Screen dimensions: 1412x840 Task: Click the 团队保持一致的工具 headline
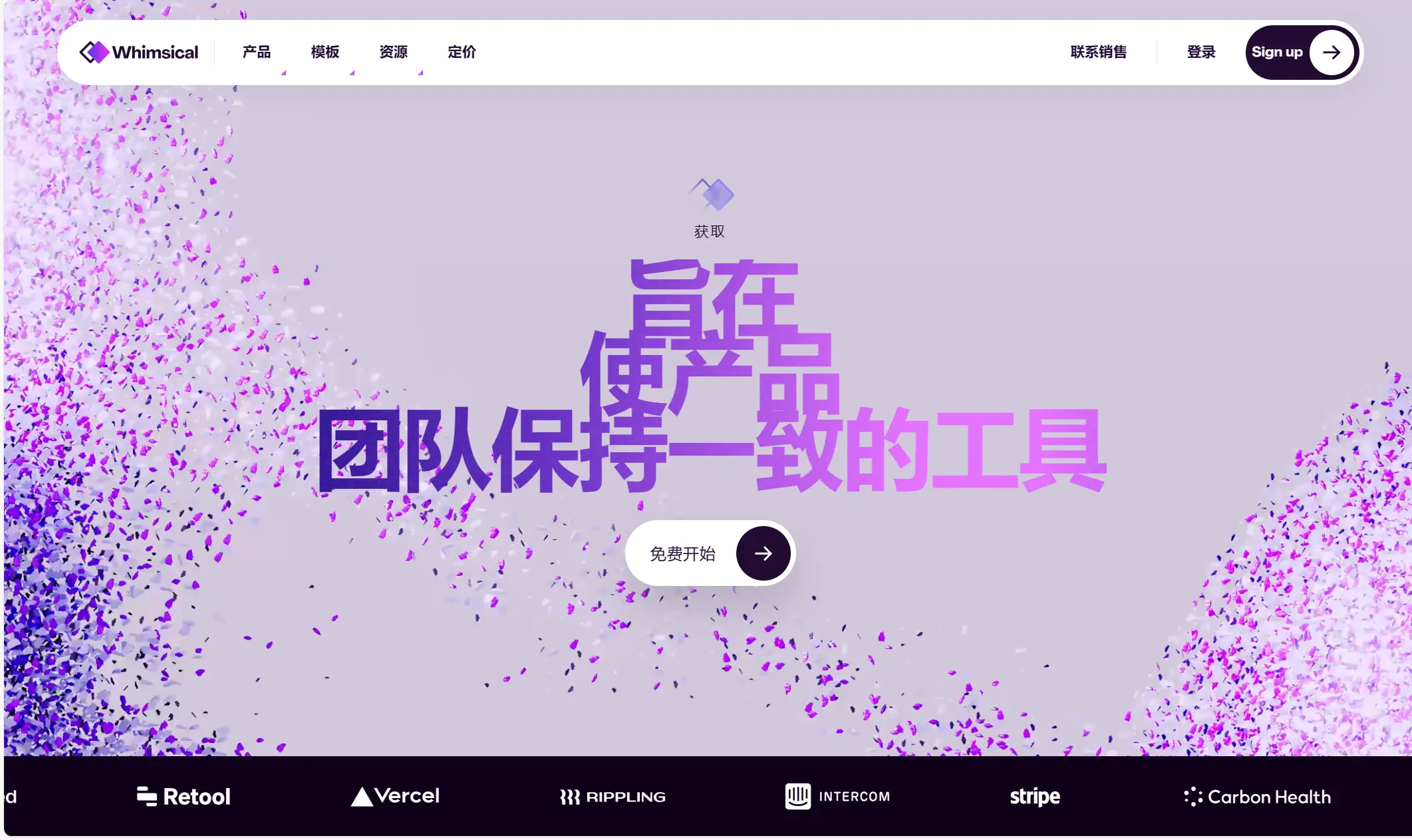[712, 450]
